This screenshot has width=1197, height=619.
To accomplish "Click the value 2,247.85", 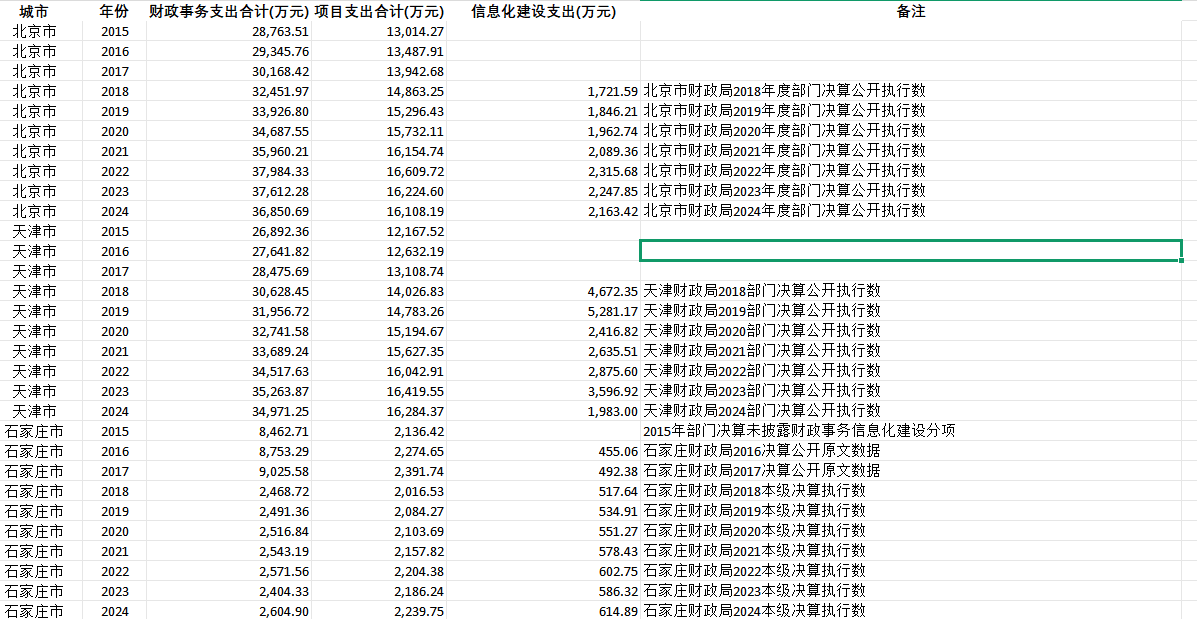I will tap(612, 191).
